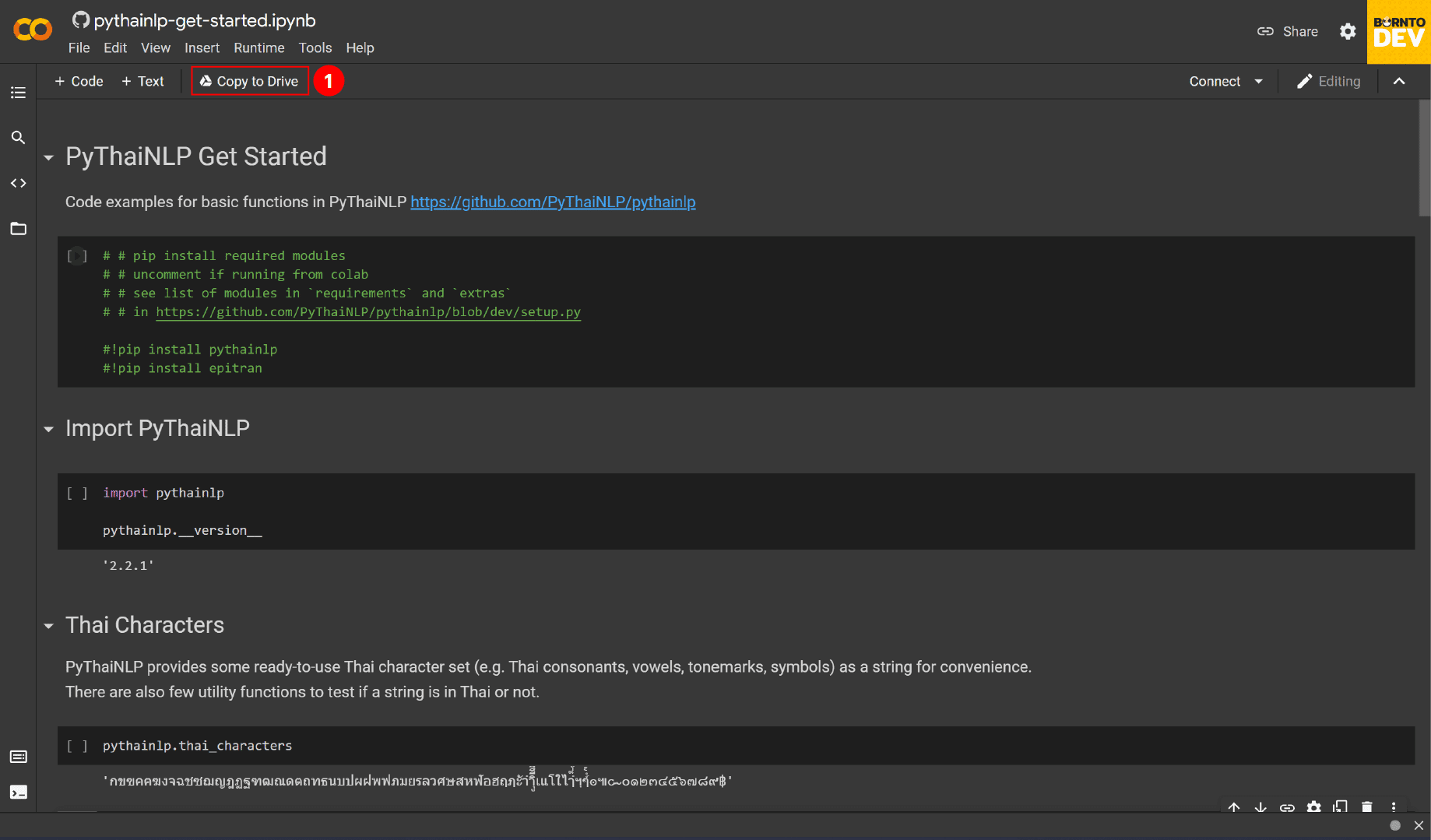Click the BorntoDev logo
Viewport: 1431px width, 840px height.
point(1399,32)
